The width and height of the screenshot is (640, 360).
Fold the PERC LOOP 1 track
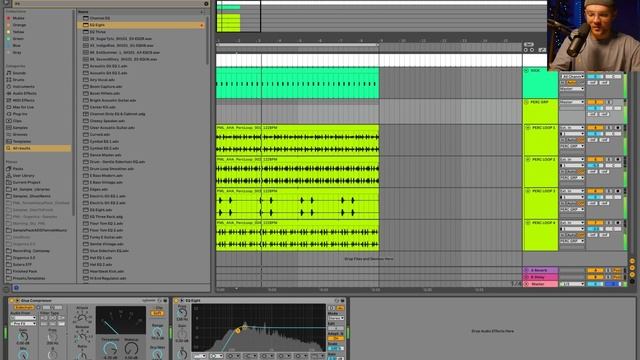point(528,128)
